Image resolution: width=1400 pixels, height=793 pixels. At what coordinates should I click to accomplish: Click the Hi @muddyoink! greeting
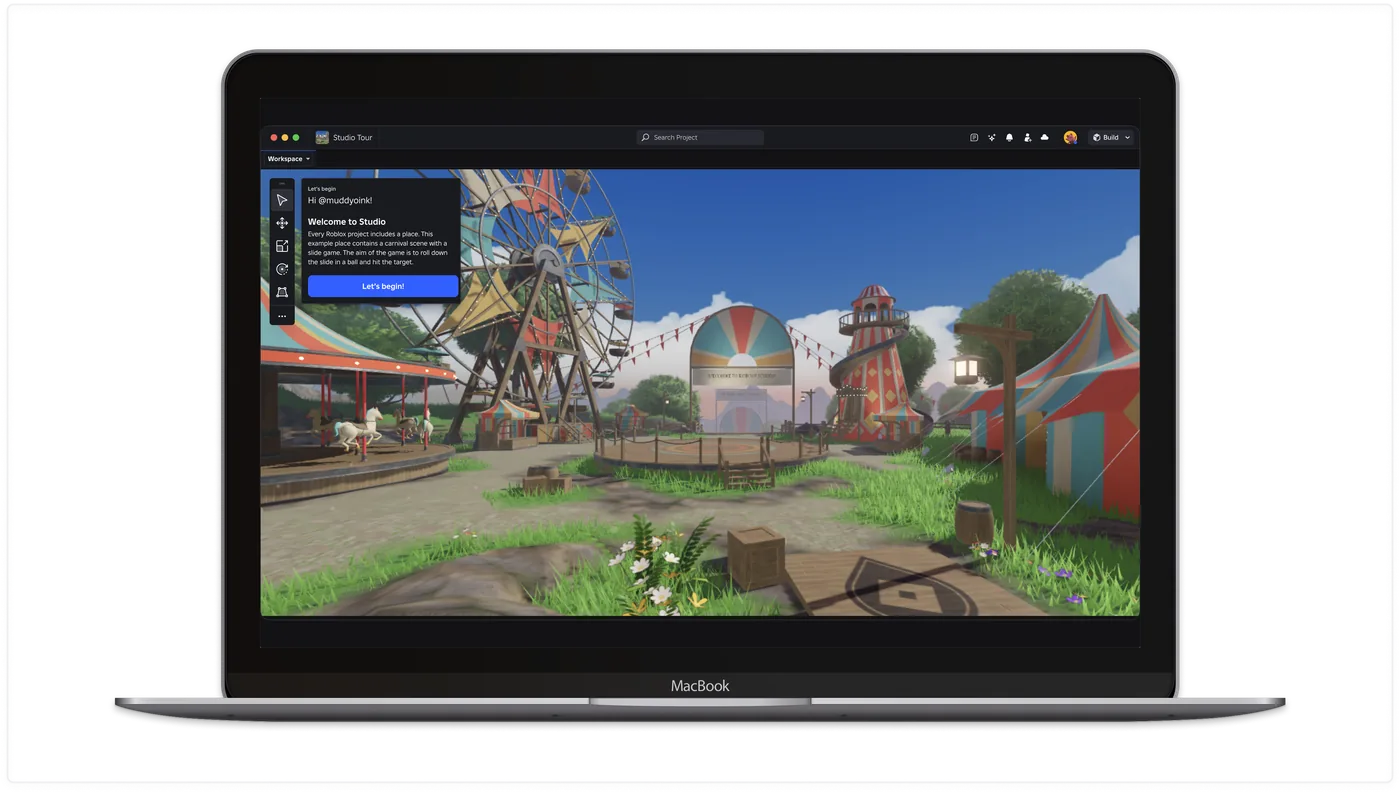[x=340, y=200]
